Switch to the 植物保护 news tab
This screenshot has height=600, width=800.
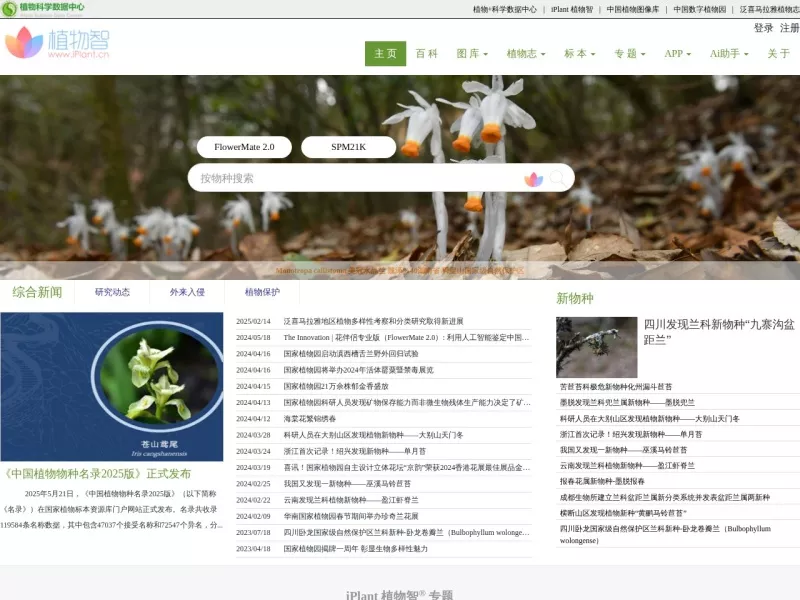(x=262, y=292)
